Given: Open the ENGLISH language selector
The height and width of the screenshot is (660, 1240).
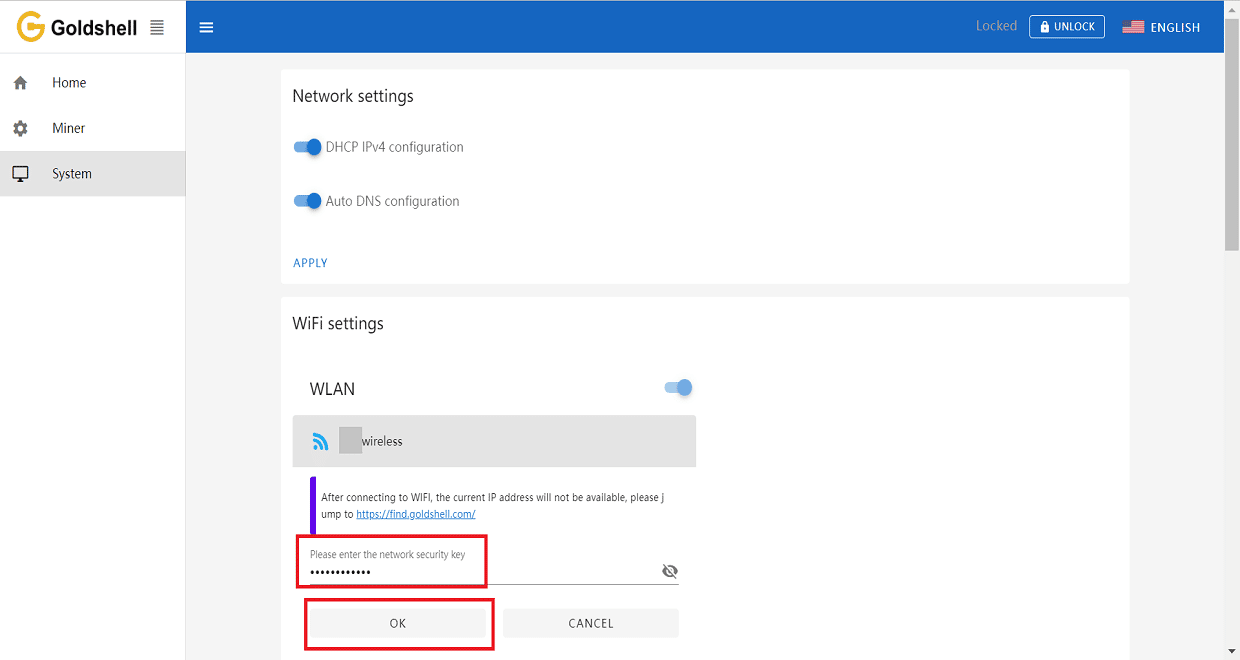Looking at the screenshot, I should pos(1161,27).
